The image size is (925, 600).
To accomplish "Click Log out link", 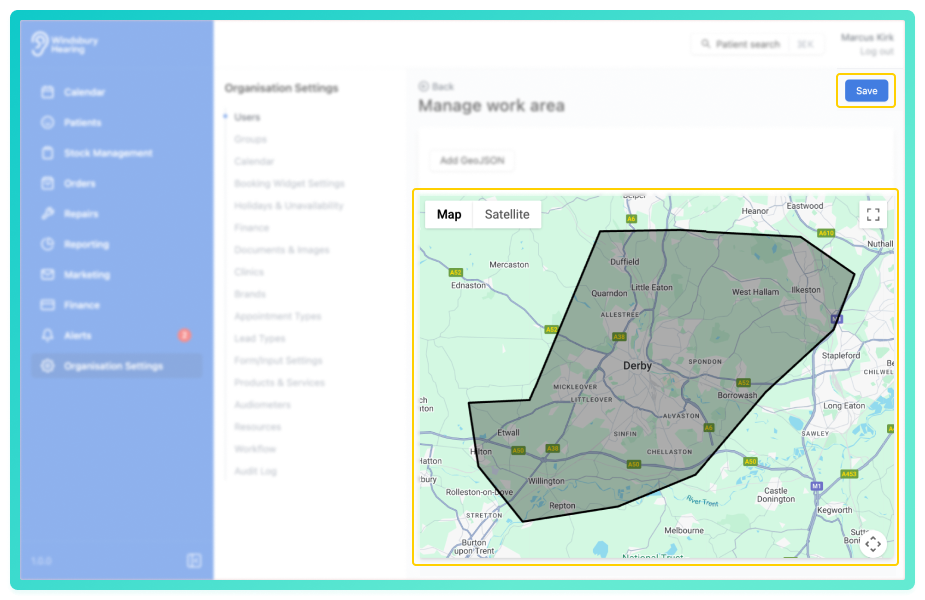I will [877, 51].
